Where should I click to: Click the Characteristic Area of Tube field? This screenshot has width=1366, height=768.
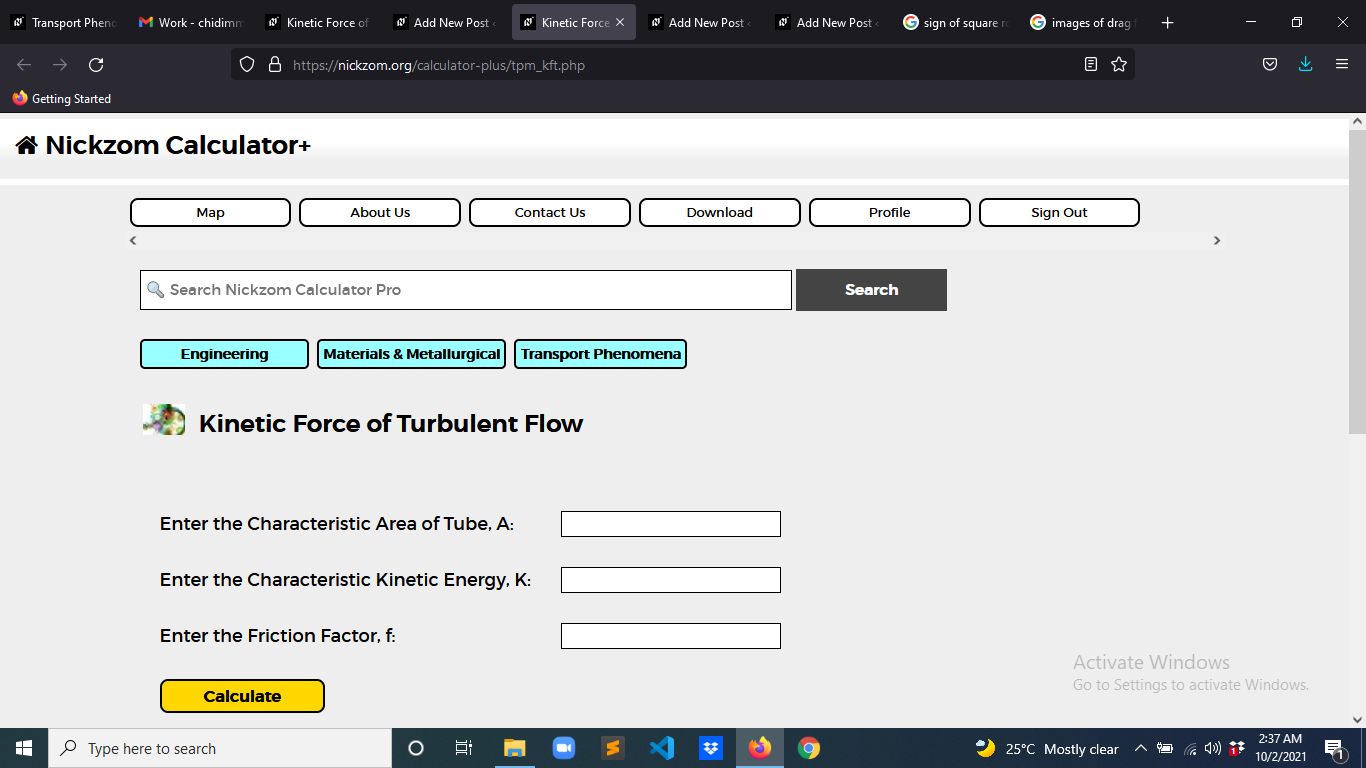coord(671,524)
